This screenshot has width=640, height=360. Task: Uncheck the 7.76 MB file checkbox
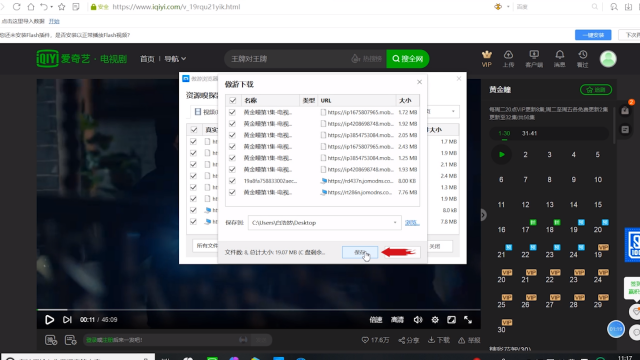[232, 192]
